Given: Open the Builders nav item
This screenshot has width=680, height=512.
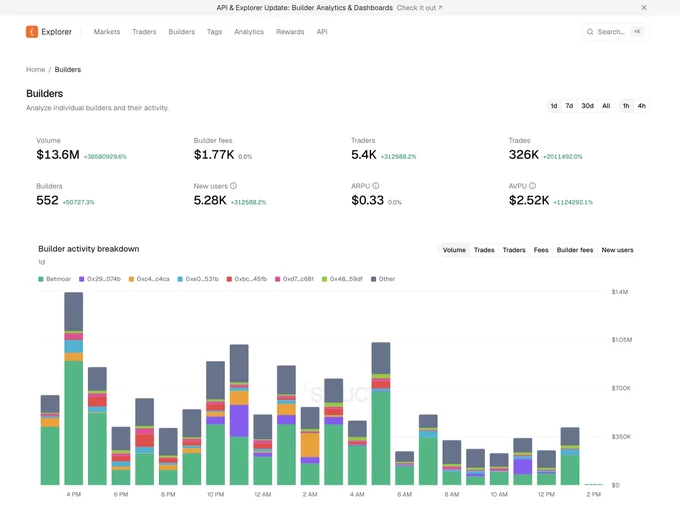Looking at the screenshot, I should [x=182, y=32].
